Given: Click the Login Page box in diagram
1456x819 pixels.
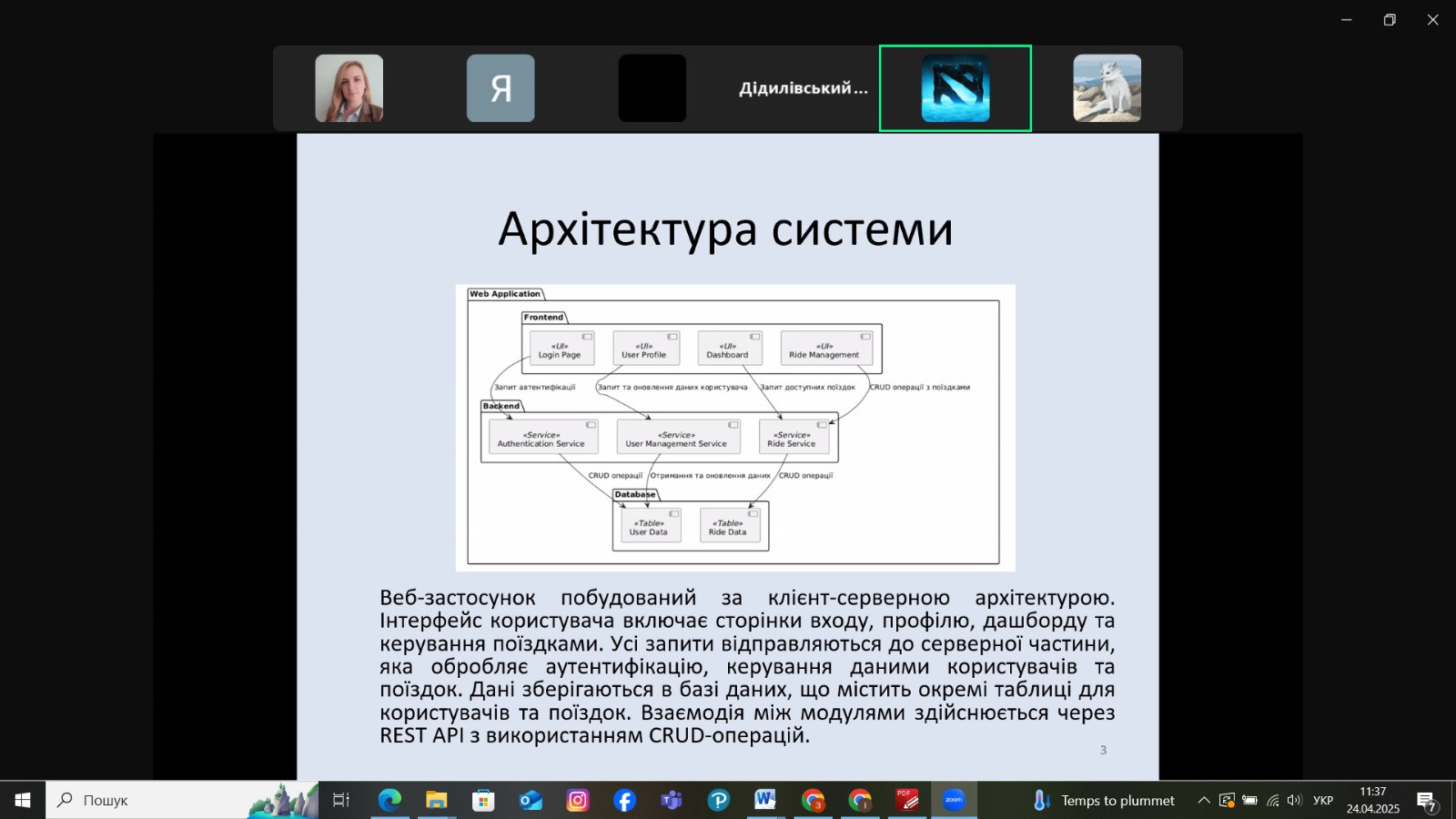Looking at the screenshot, I should point(561,348).
